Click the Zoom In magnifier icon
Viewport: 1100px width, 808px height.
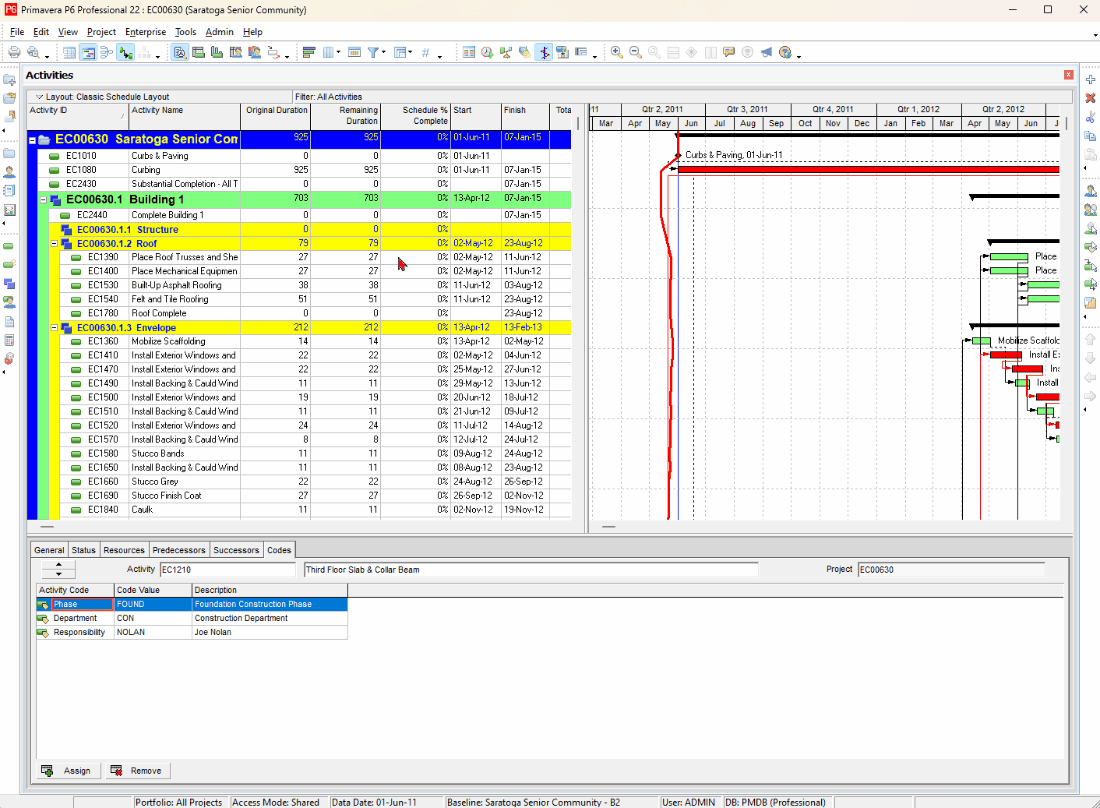pyautogui.click(x=617, y=53)
